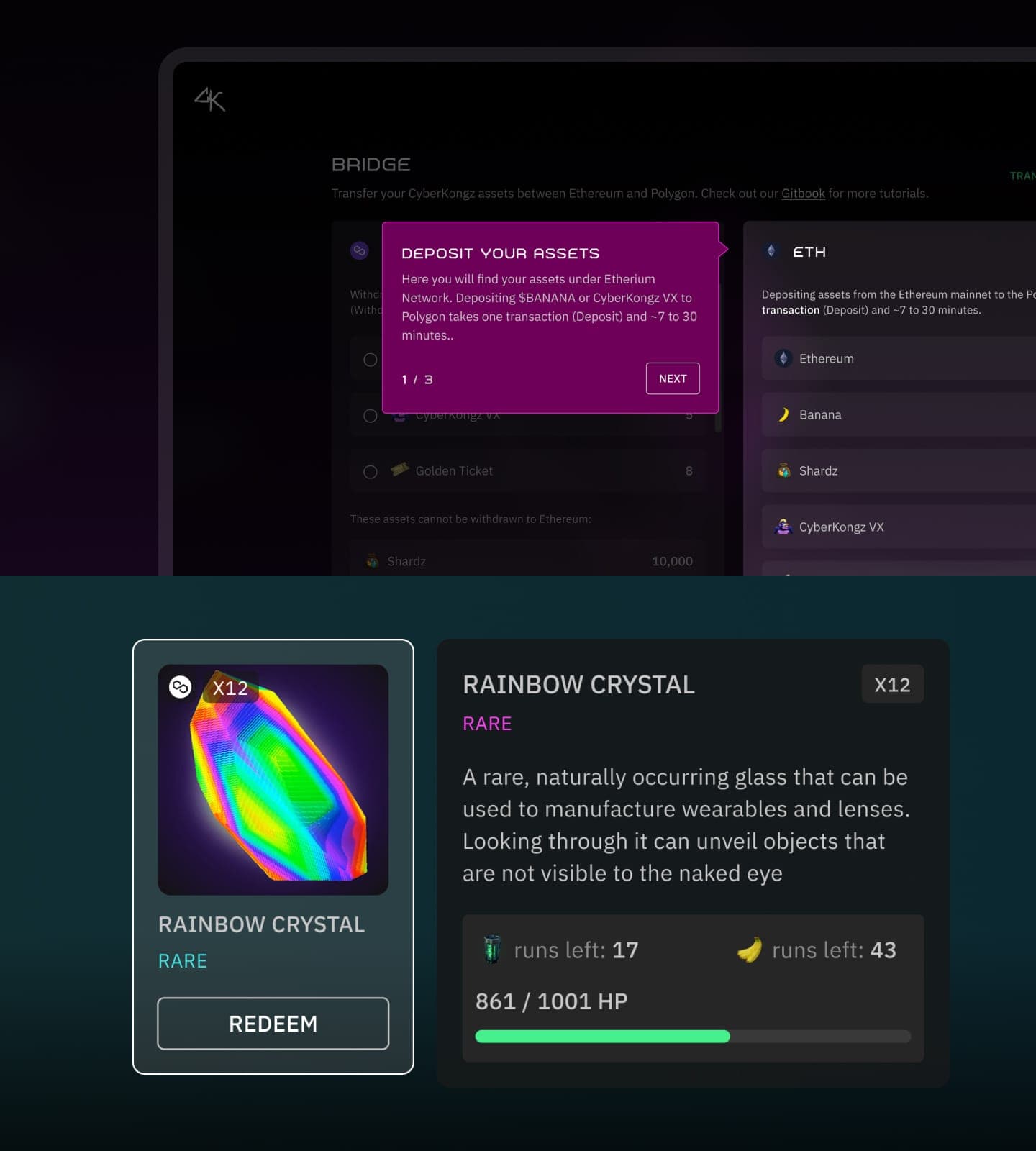Click the ETH diamond icon in header

[x=771, y=251]
